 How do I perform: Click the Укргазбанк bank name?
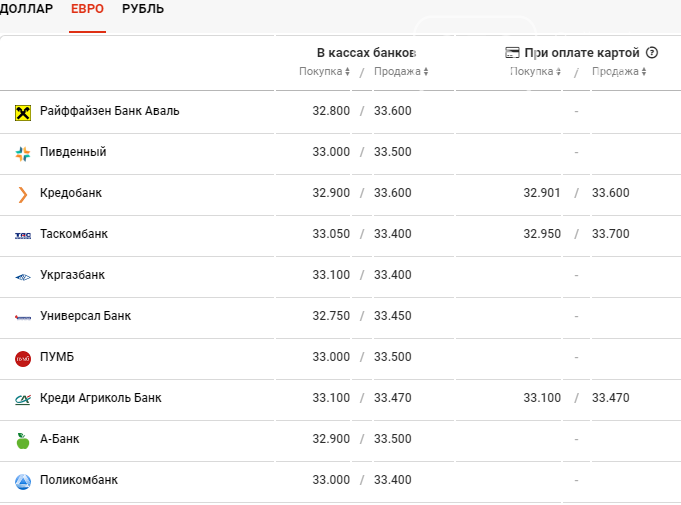coord(72,275)
